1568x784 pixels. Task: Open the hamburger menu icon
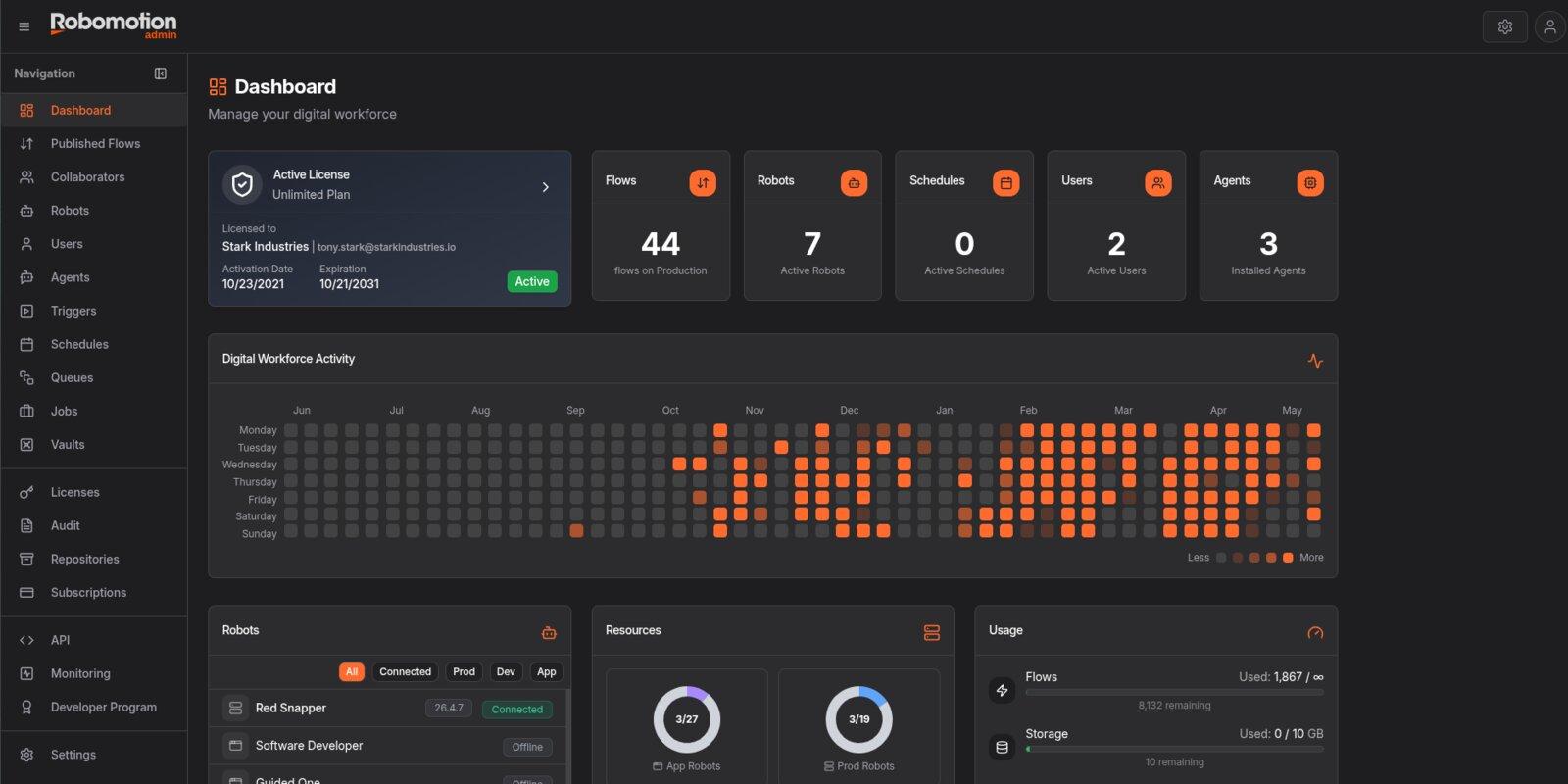pos(24,26)
